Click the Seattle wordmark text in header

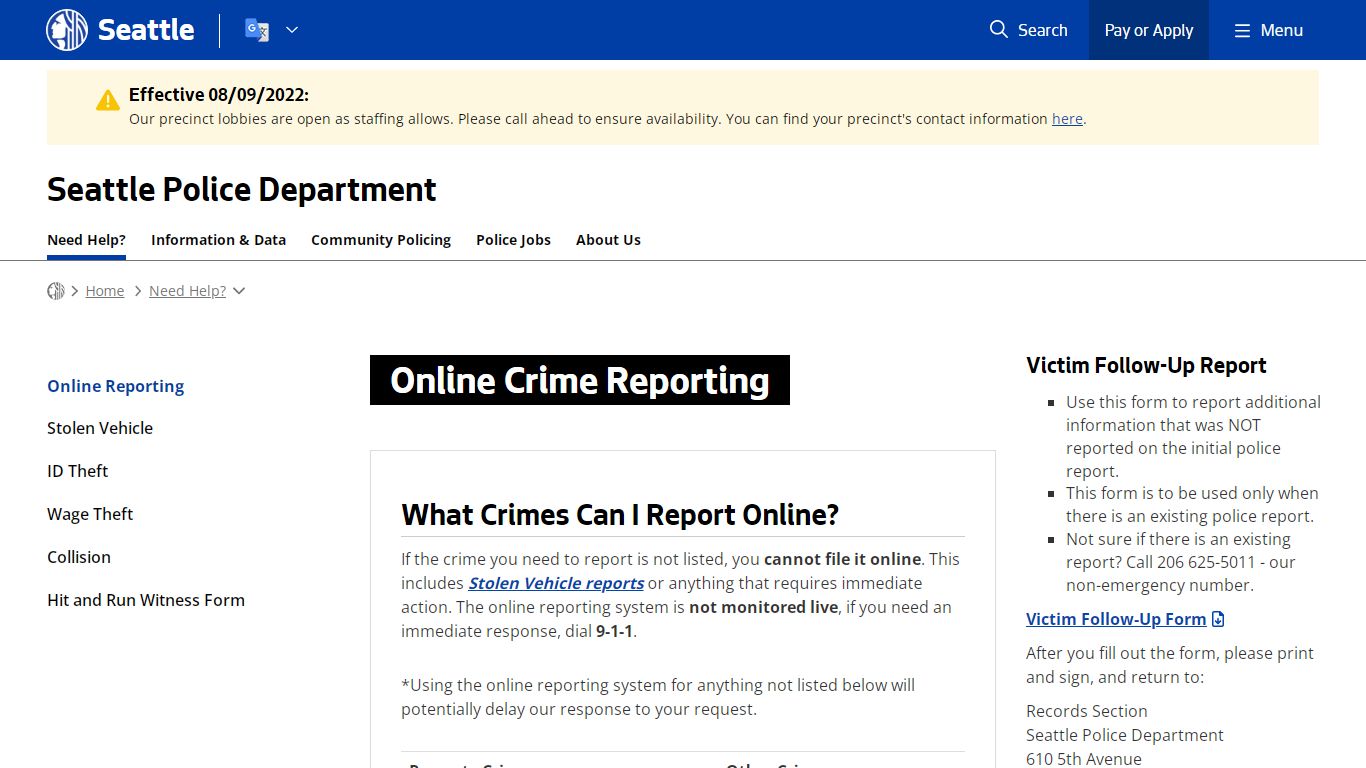pyautogui.click(x=146, y=30)
